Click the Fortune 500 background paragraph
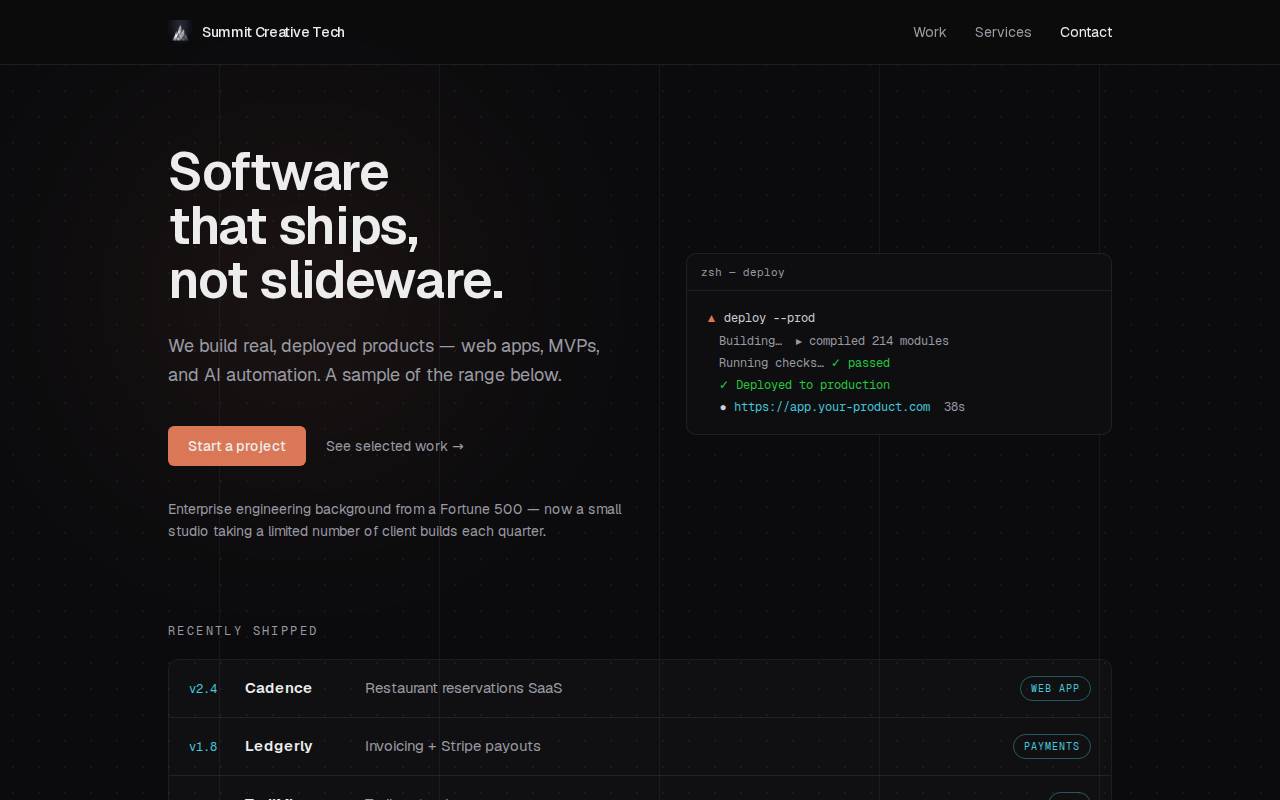This screenshot has width=1280, height=800. pyautogui.click(x=395, y=520)
